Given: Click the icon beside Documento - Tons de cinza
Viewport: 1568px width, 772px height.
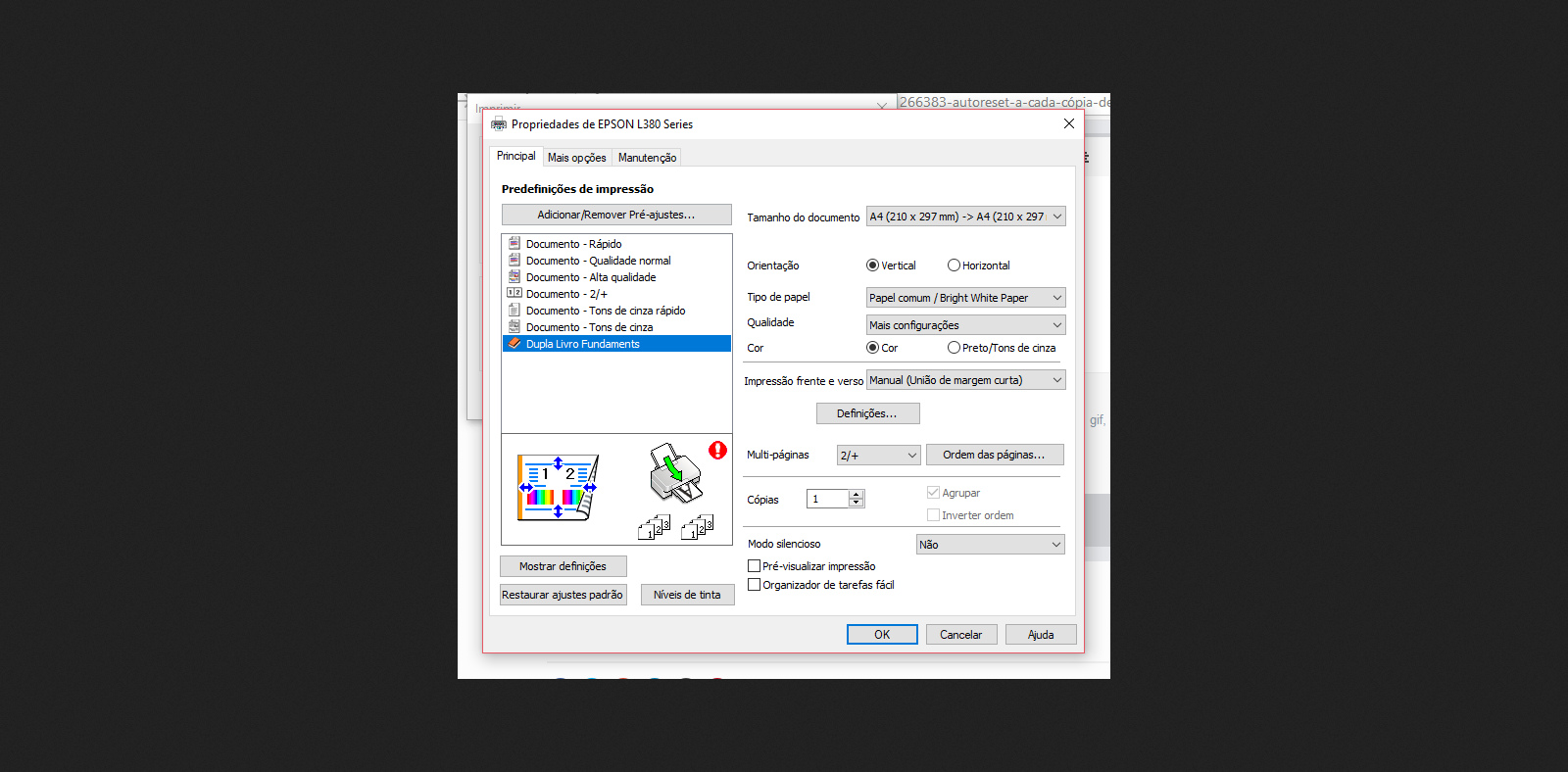Looking at the screenshot, I should pos(514,326).
